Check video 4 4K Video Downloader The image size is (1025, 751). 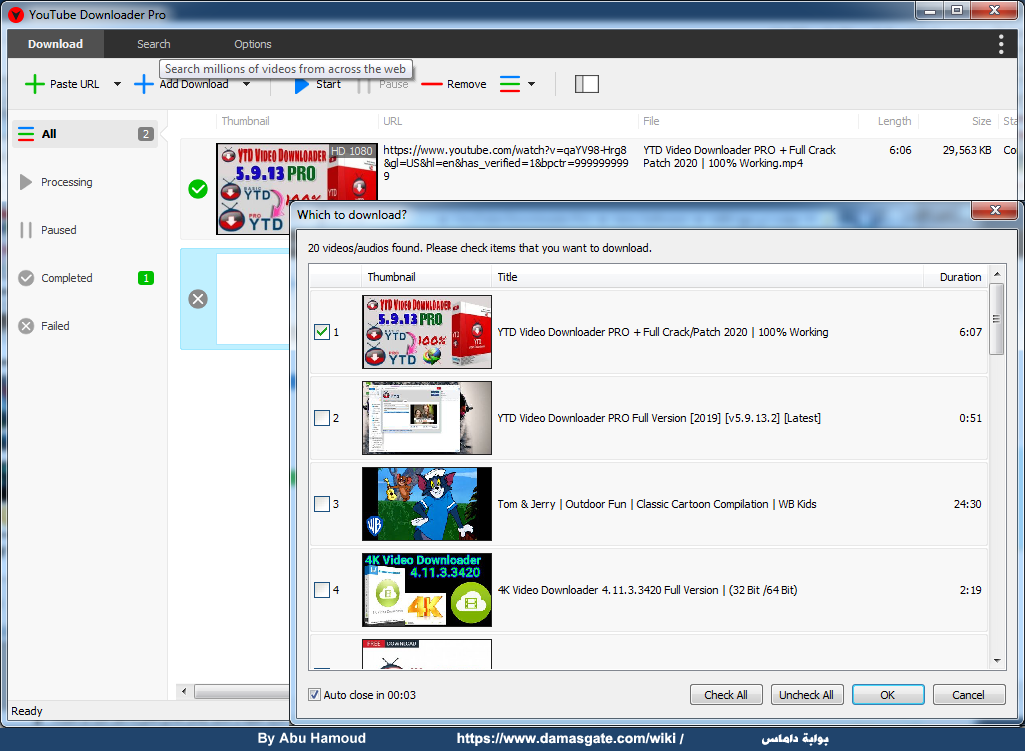pos(322,590)
